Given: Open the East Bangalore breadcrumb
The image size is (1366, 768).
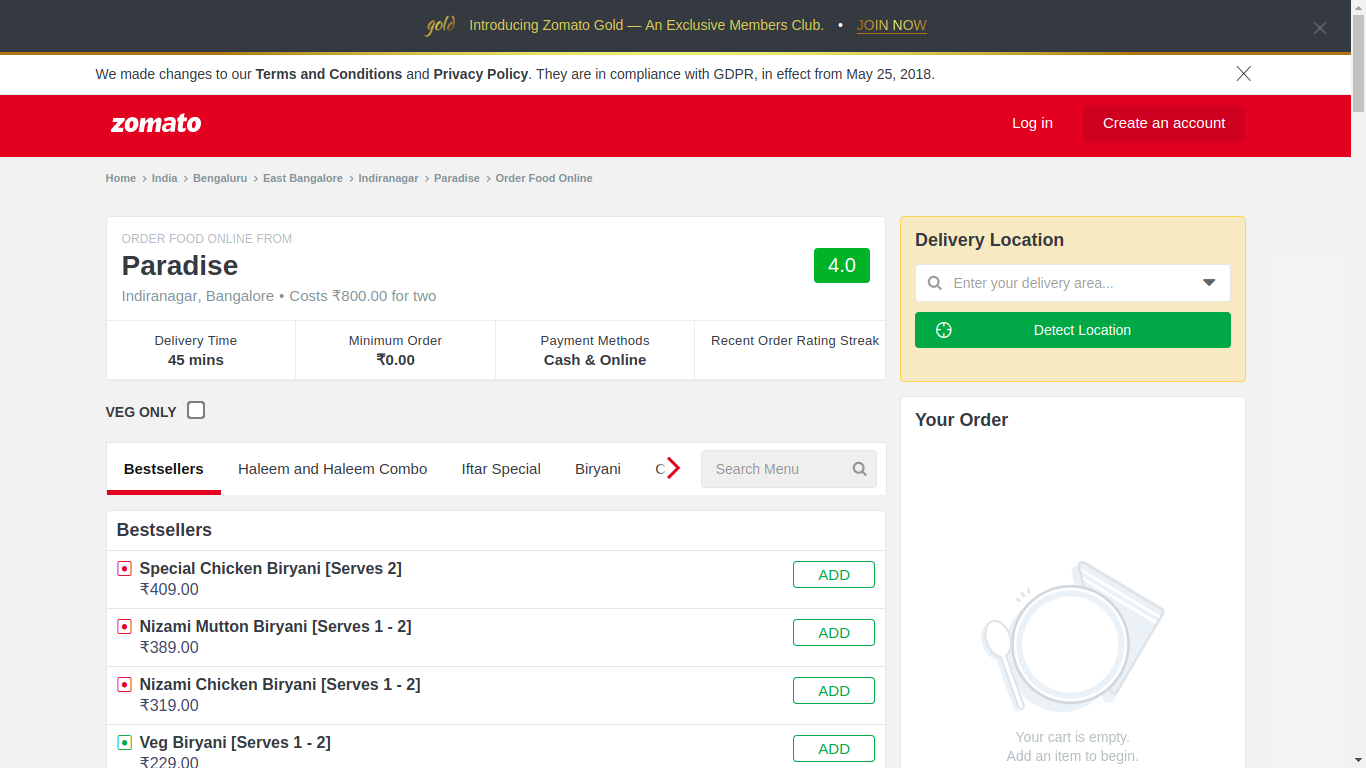Looking at the screenshot, I should point(303,178).
